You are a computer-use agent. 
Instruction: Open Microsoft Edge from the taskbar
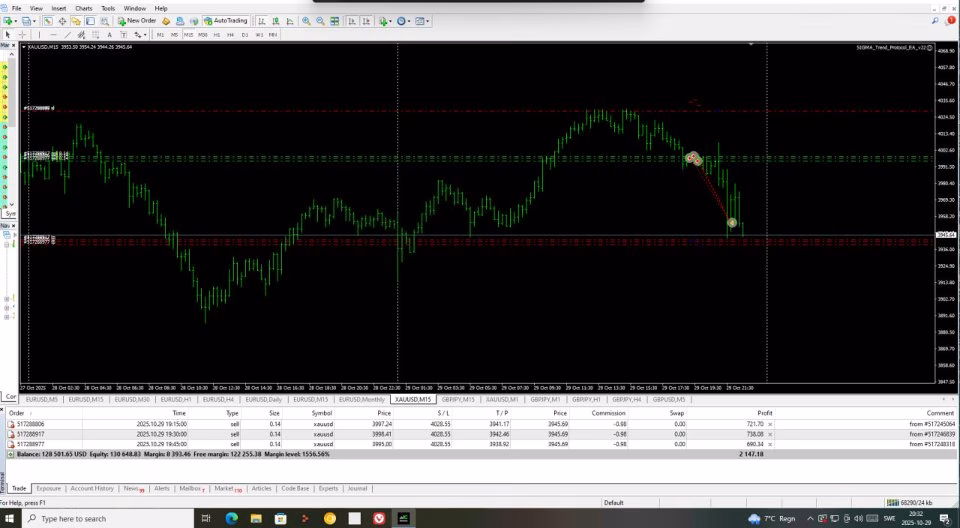[x=231, y=519]
